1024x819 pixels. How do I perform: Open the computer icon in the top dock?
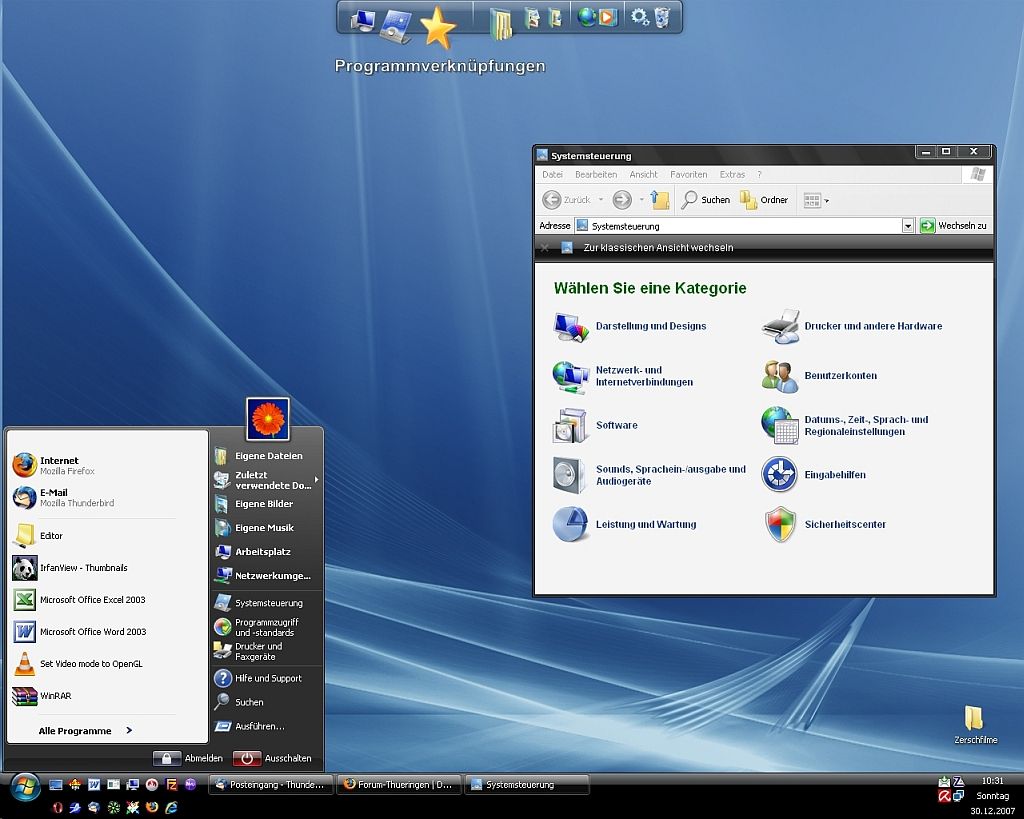coord(362,20)
